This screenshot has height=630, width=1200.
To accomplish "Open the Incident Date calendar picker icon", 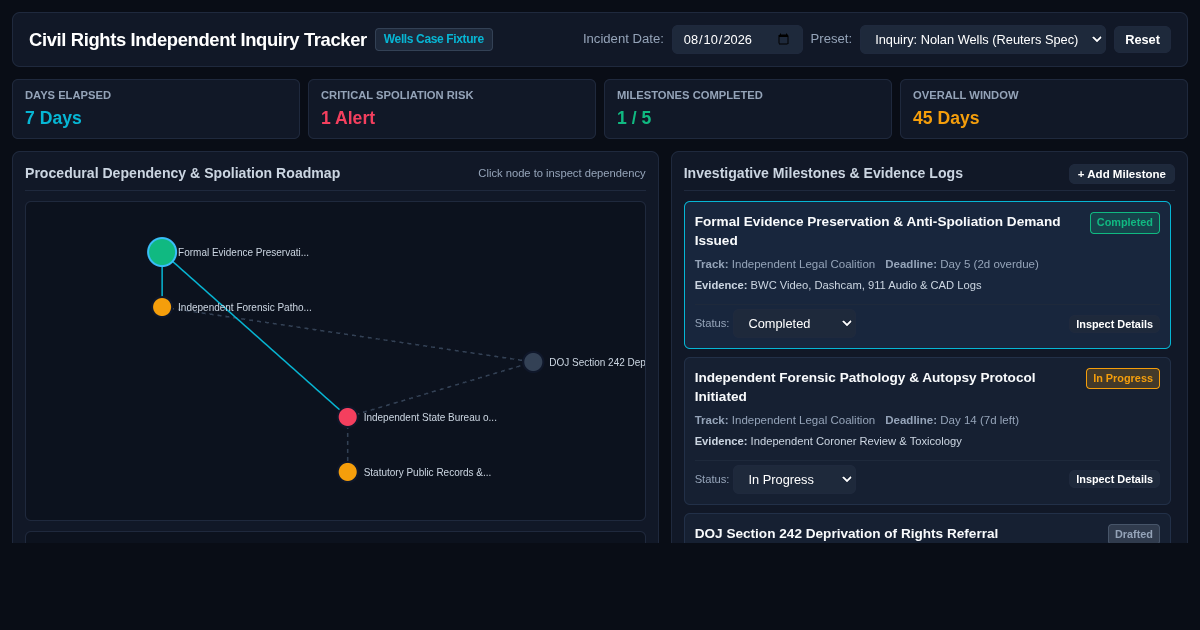I will [783, 40].
